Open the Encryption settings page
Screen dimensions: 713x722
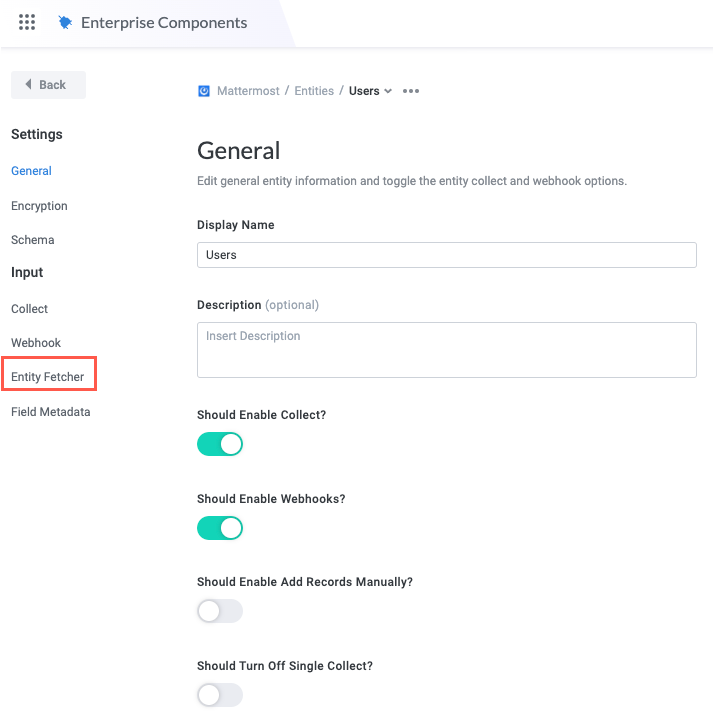pos(39,206)
